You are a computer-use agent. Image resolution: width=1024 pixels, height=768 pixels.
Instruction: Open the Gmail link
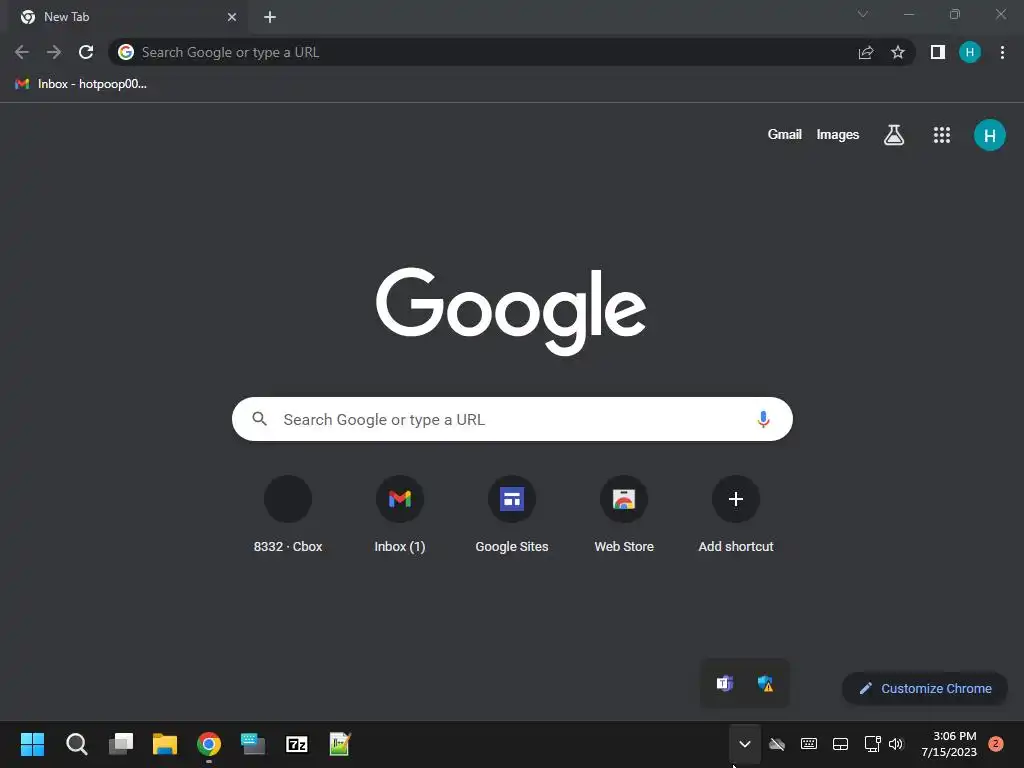click(784, 135)
